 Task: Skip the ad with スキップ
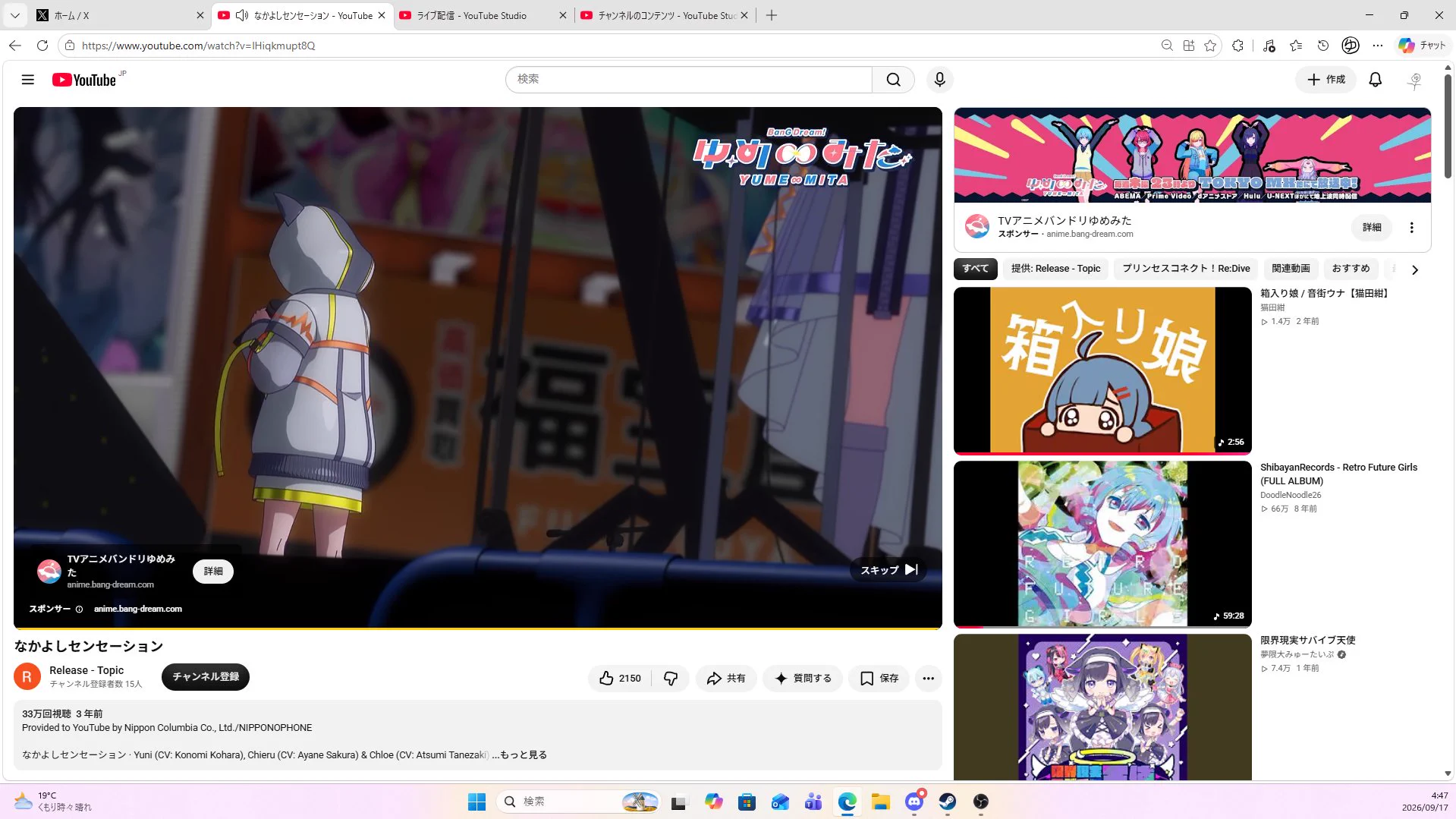888,570
